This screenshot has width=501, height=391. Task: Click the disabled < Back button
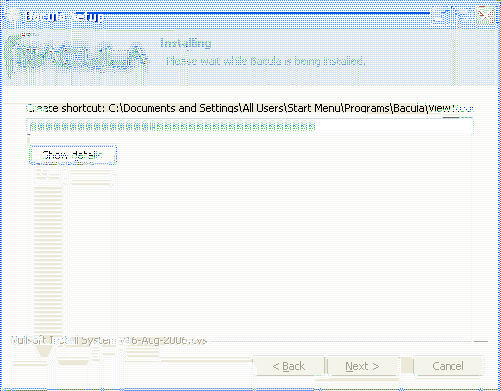[289, 366]
